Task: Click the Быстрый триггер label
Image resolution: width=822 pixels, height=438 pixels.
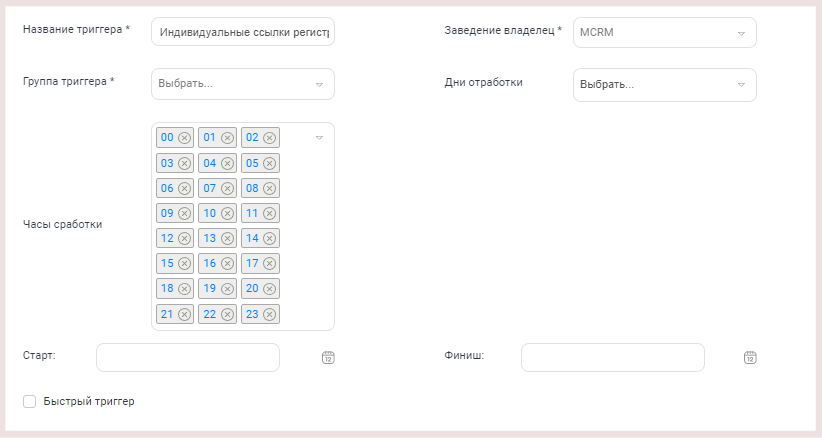Action: 89,401
